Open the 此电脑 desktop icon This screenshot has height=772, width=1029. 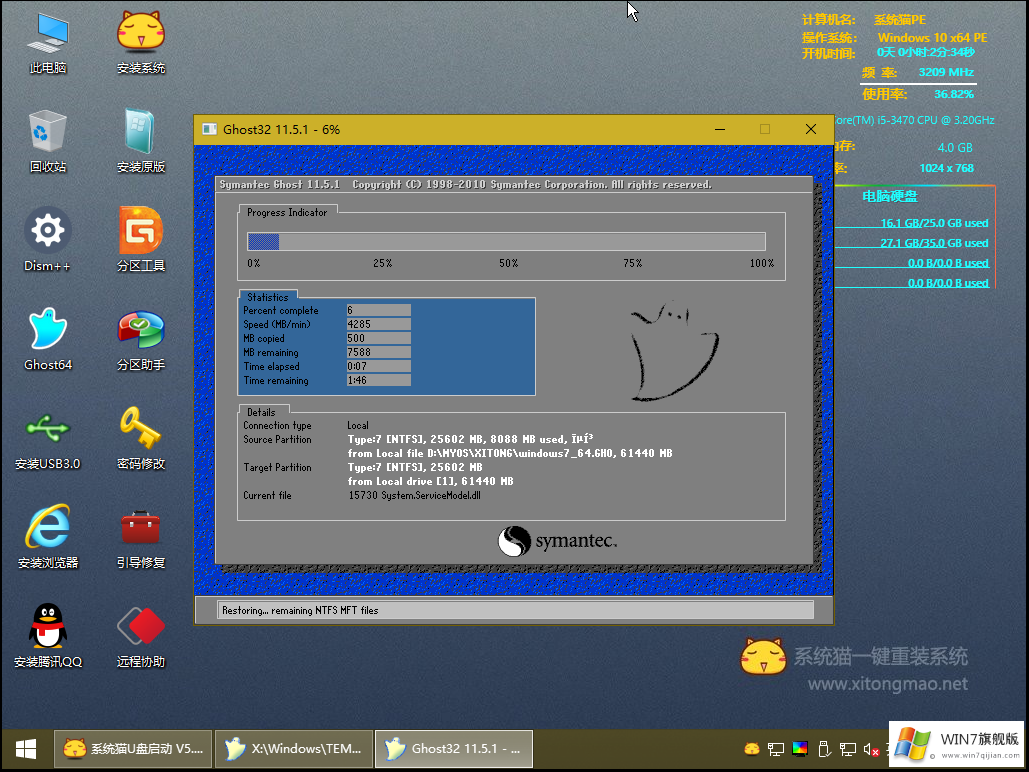(48, 43)
